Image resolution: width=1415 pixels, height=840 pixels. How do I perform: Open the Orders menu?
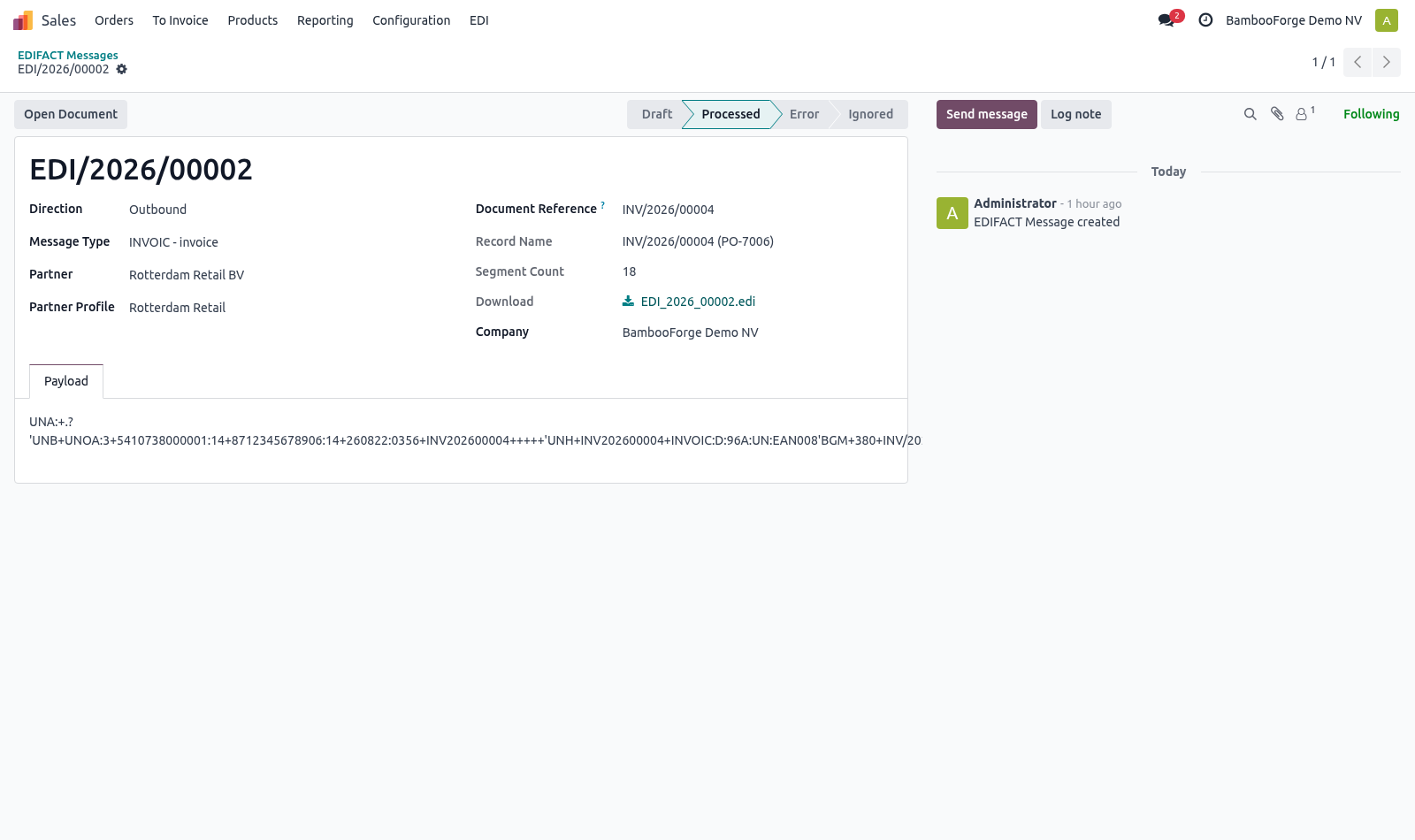click(x=114, y=20)
